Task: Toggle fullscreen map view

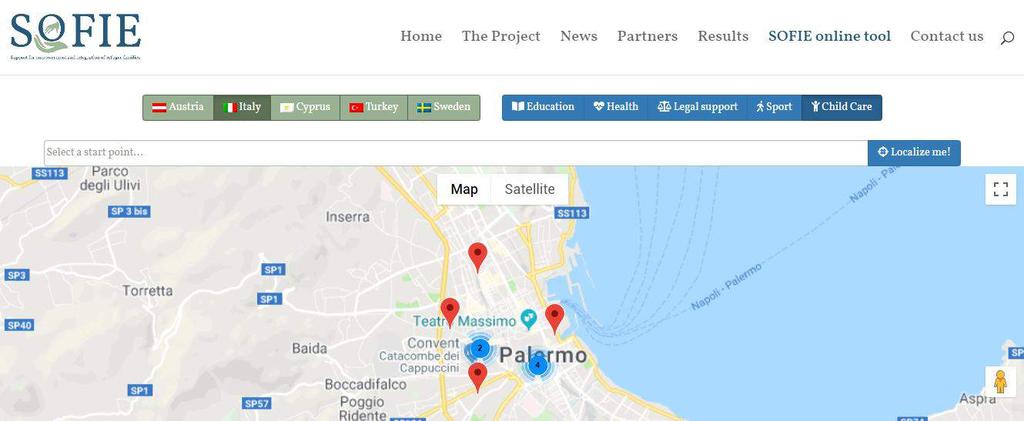Action: [x=1000, y=189]
